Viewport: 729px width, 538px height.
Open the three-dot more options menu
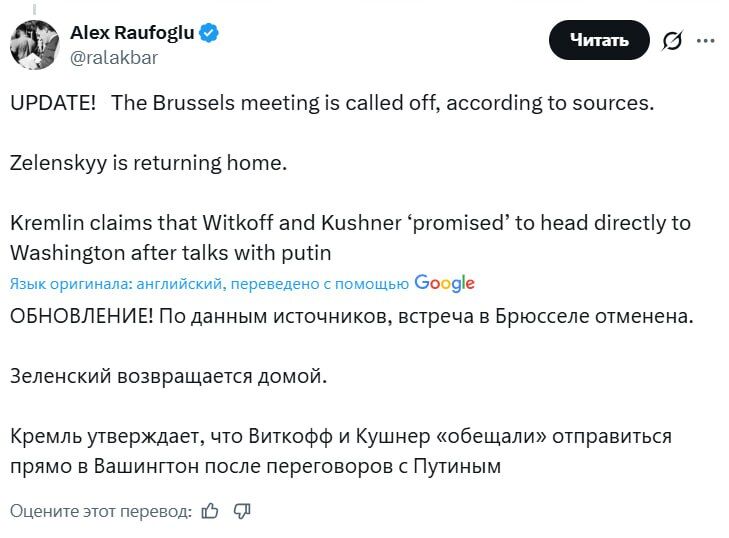[x=706, y=40]
